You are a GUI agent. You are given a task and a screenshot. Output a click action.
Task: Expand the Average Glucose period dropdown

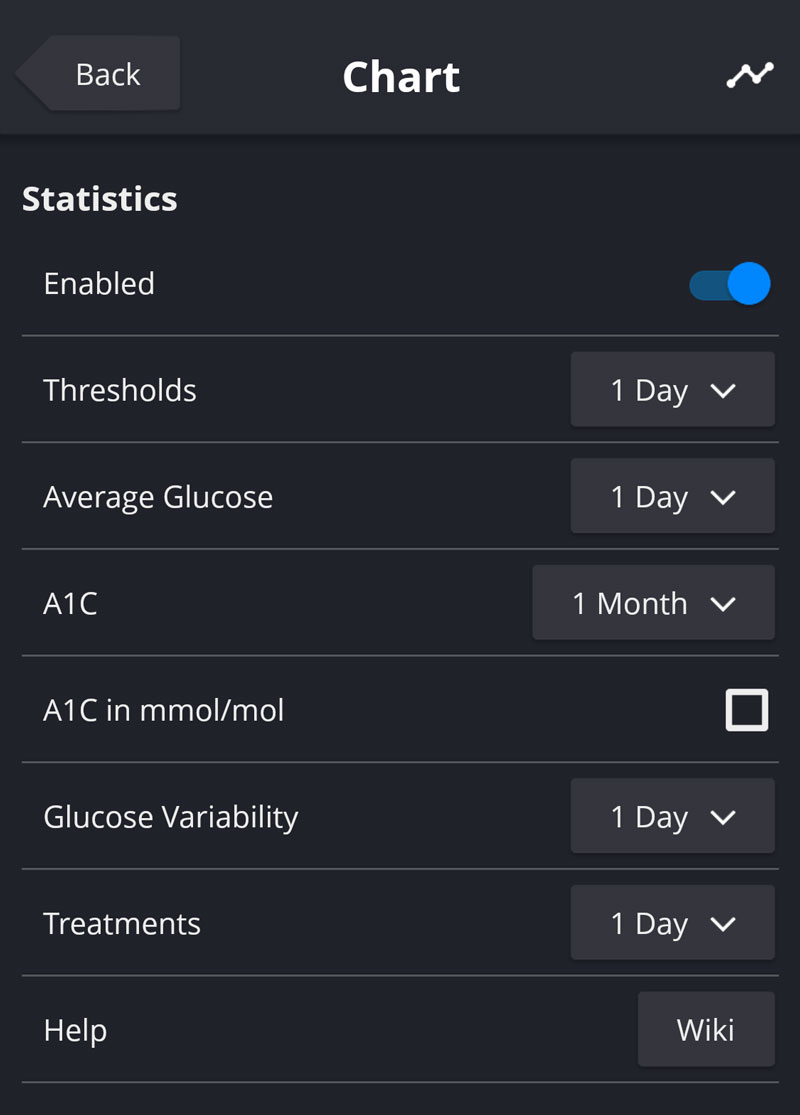[672, 497]
